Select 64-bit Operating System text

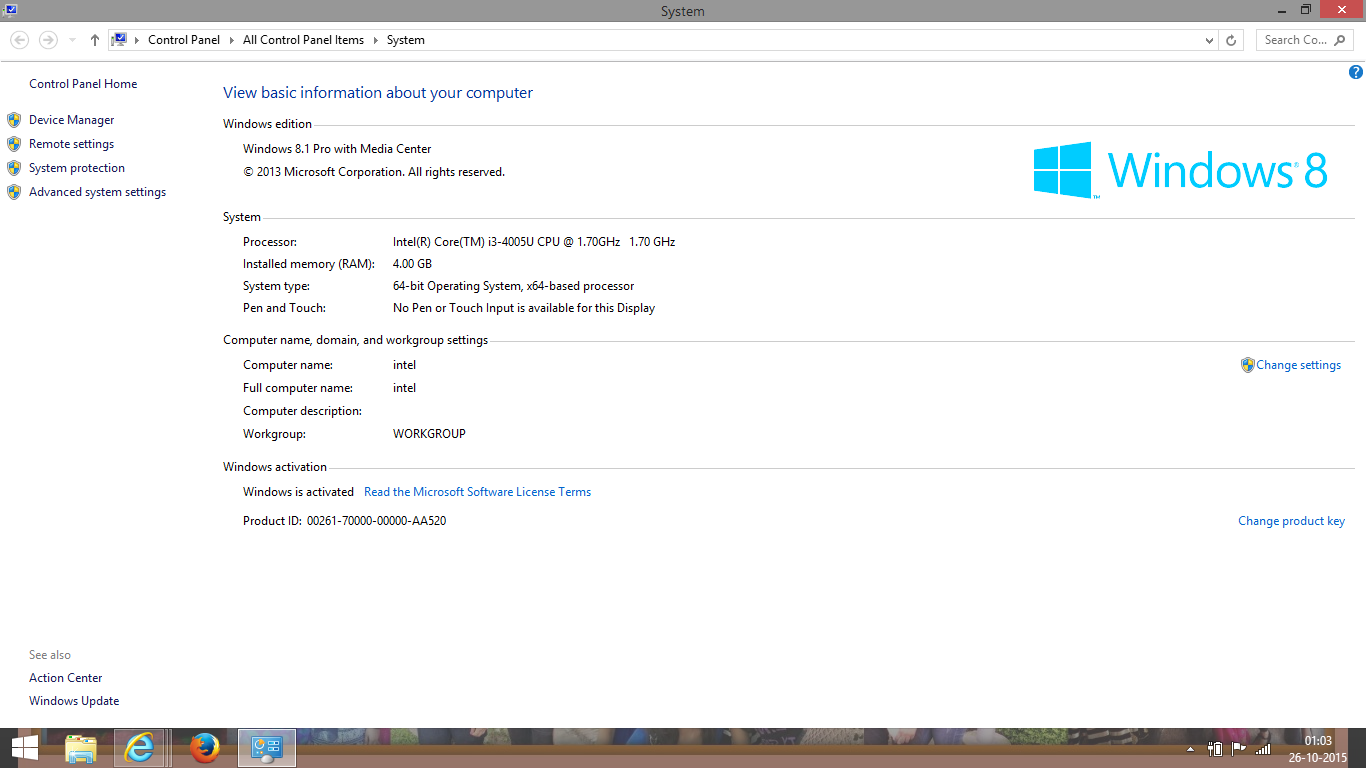pos(513,286)
